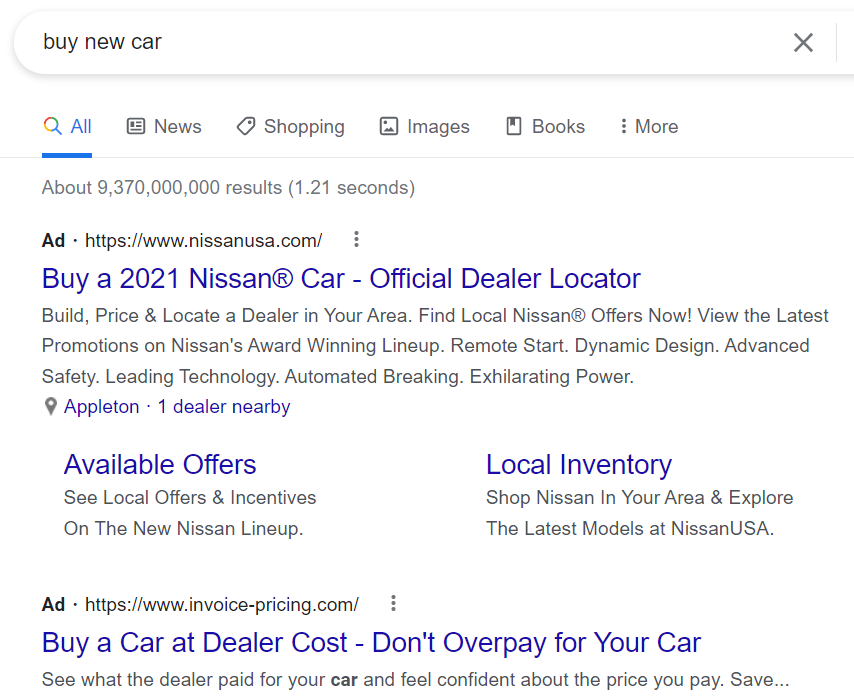Click 'On The New Nissan Lineup.' text
This screenshot has width=854, height=699.
pyautogui.click(x=183, y=528)
